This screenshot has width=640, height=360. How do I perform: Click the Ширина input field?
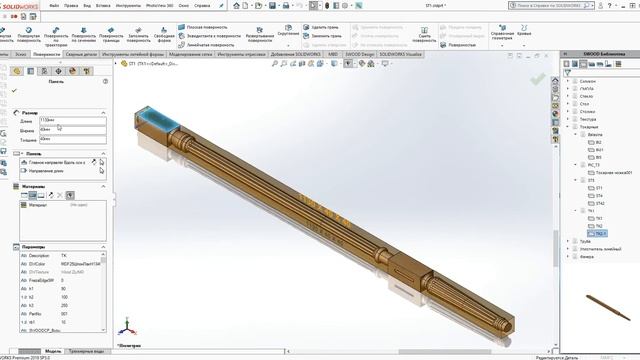point(73,130)
